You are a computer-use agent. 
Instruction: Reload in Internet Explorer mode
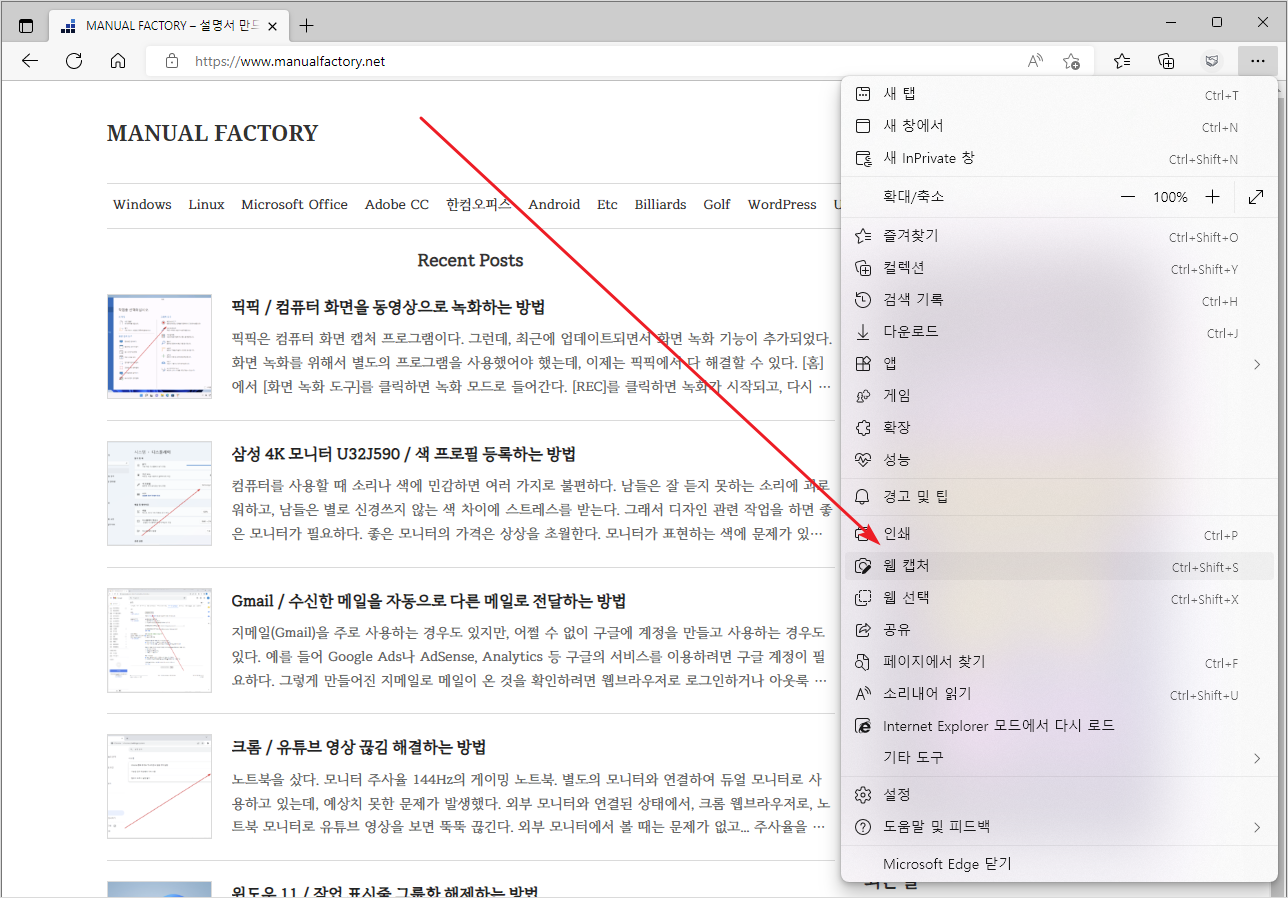click(x=1059, y=726)
